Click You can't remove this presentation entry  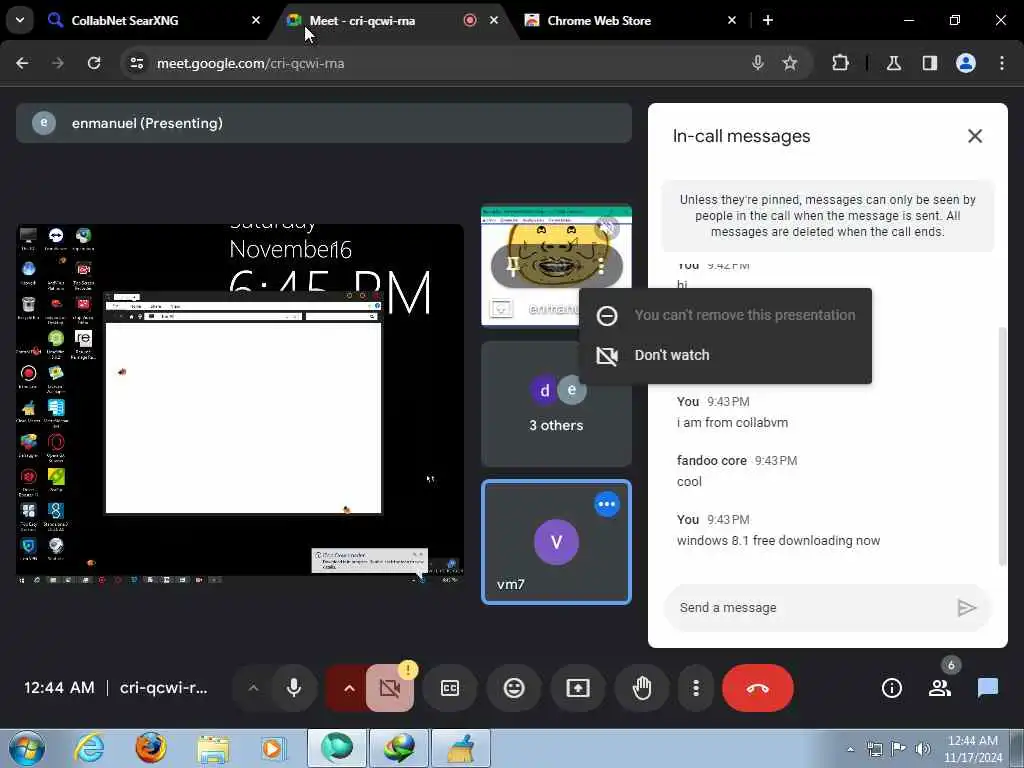tap(725, 315)
